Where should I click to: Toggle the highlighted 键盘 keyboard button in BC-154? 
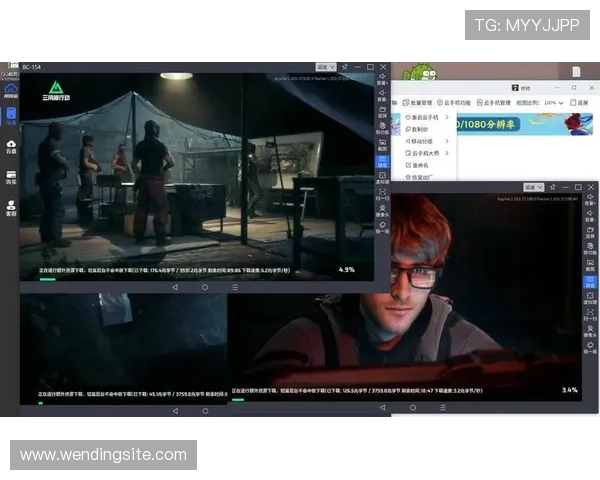[382, 161]
